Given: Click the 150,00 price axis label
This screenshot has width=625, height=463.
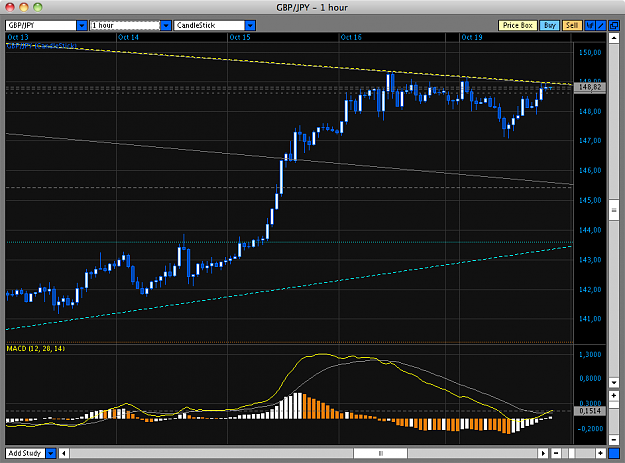Looking at the screenshot, I should pyautogui.click(x=590, y=52).
